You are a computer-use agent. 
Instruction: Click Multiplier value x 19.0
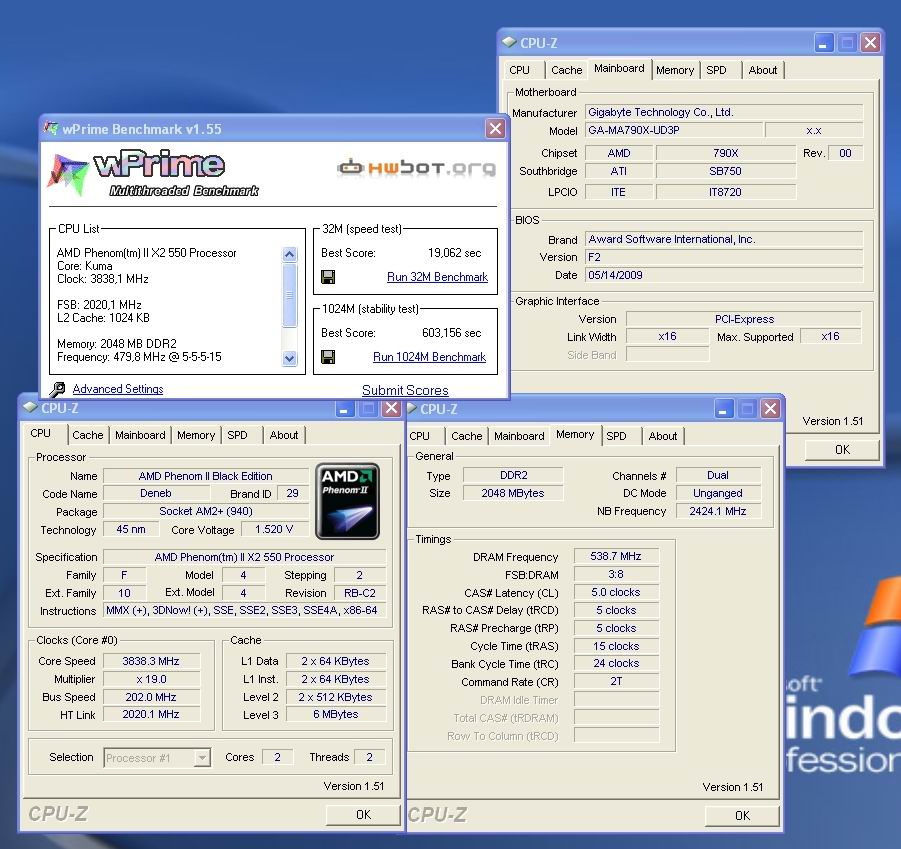151,679
